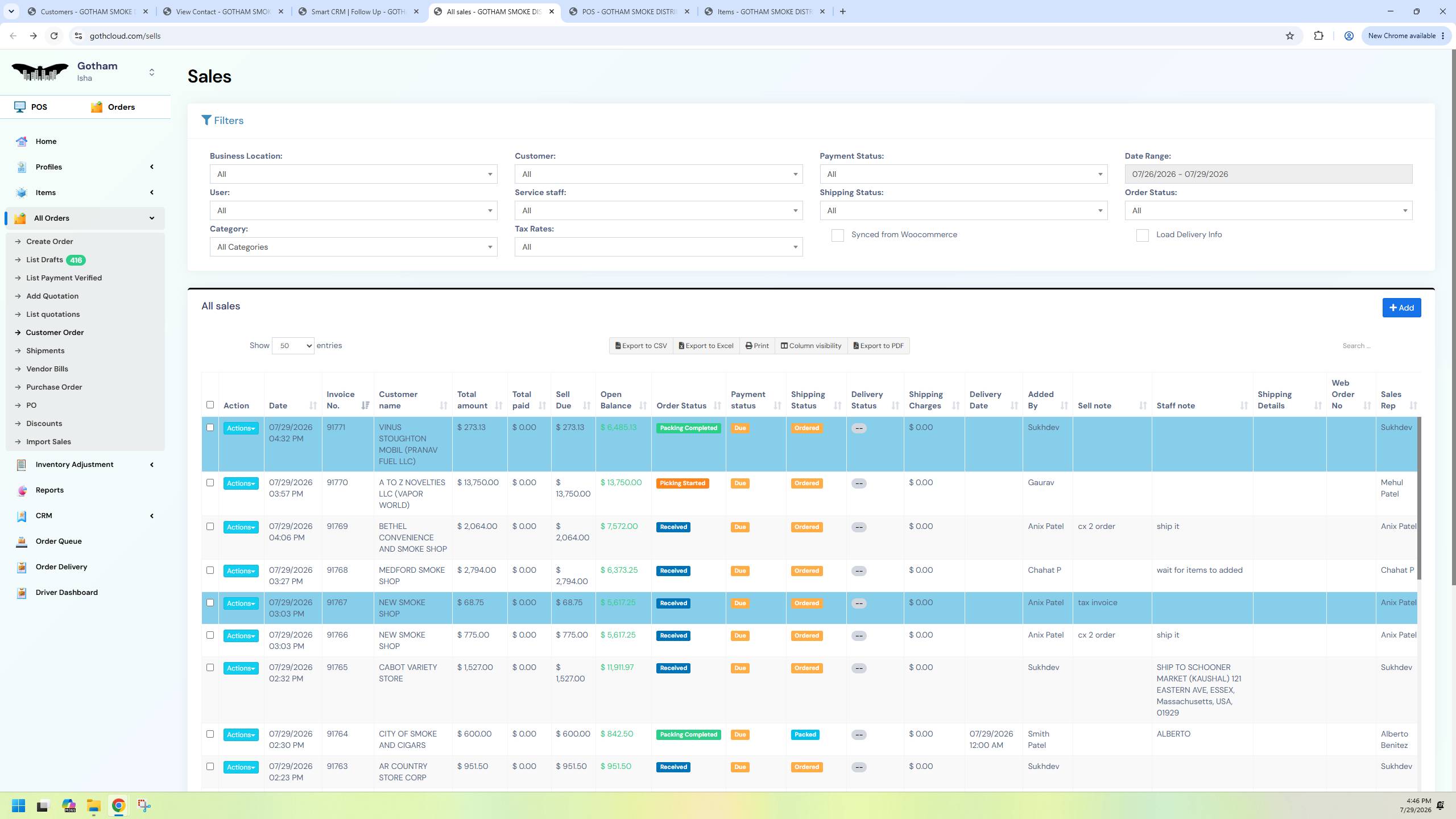1456x819 pixels.
Task: Click the Order Queue icon
Action: [22, 541]
